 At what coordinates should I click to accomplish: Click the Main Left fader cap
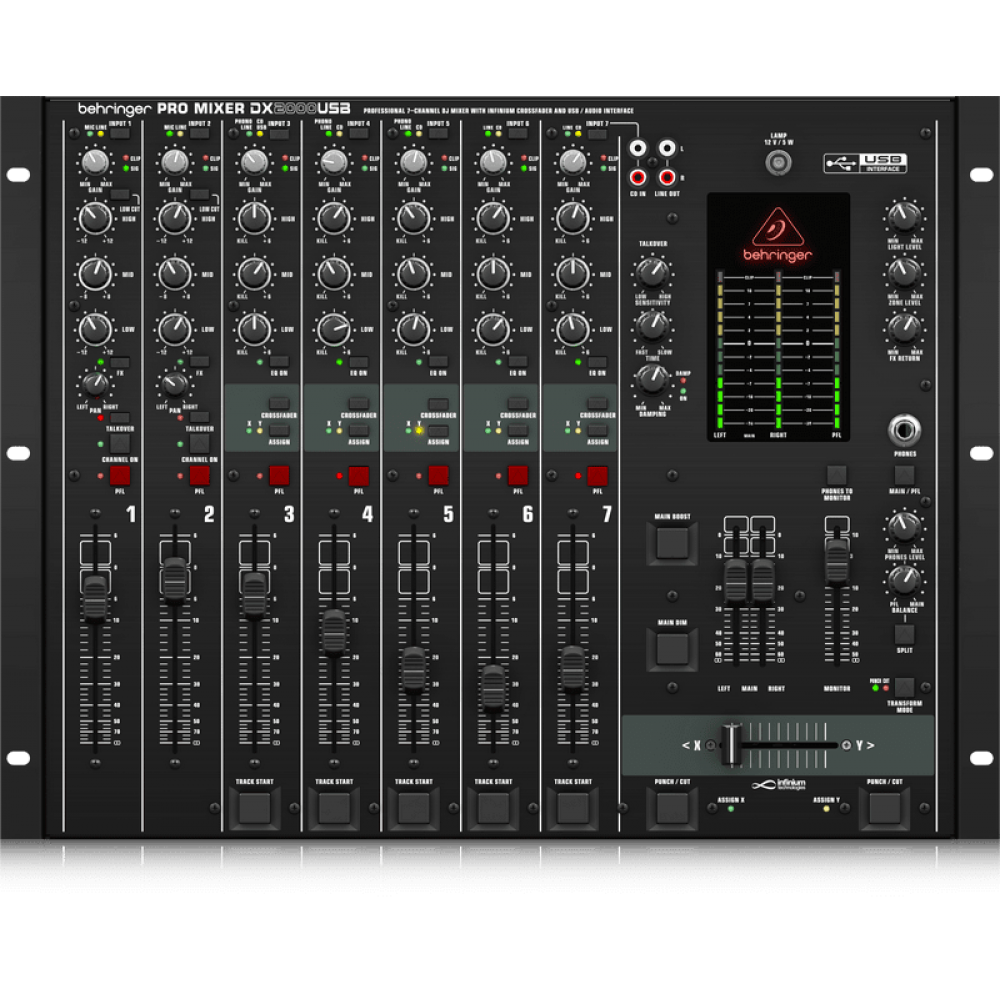(735, 580)
